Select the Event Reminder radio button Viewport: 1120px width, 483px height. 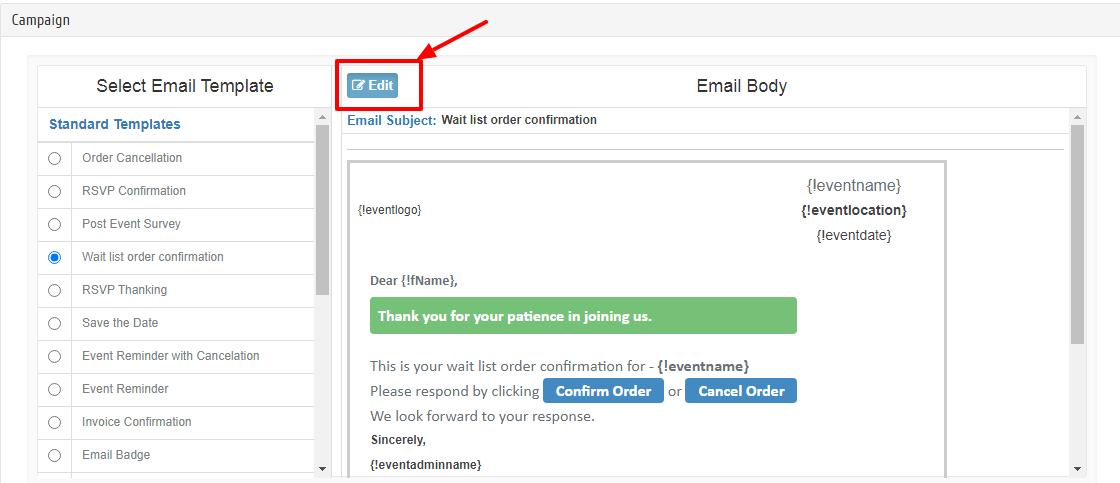(x=54, y=389)
